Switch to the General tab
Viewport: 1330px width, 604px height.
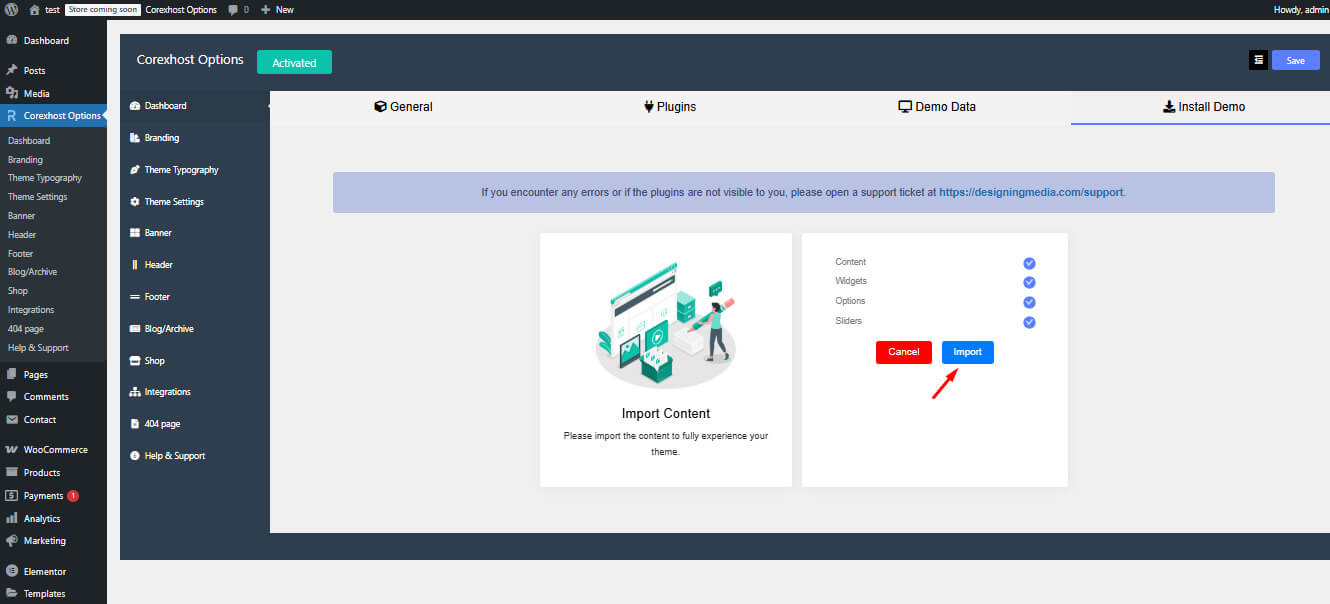pos(403,106)
